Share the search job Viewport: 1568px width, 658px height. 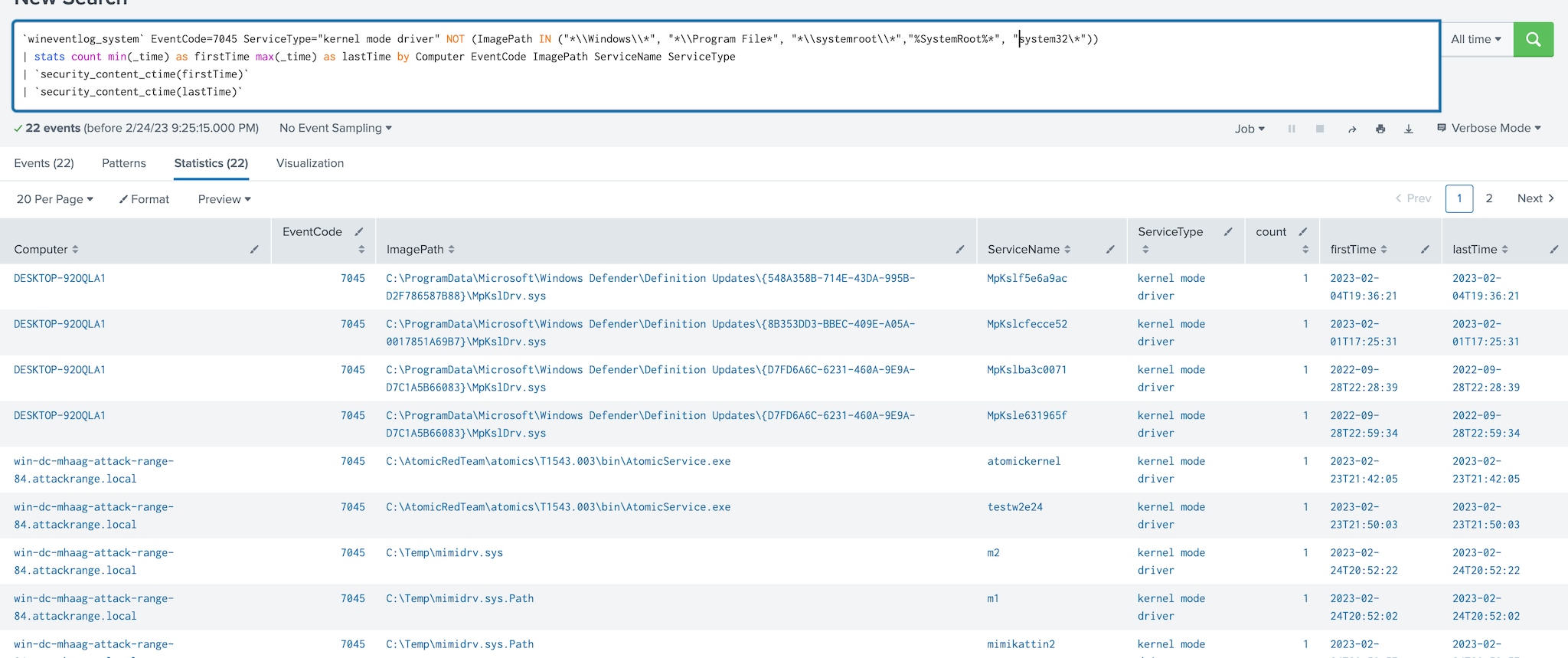[1352, 129]
